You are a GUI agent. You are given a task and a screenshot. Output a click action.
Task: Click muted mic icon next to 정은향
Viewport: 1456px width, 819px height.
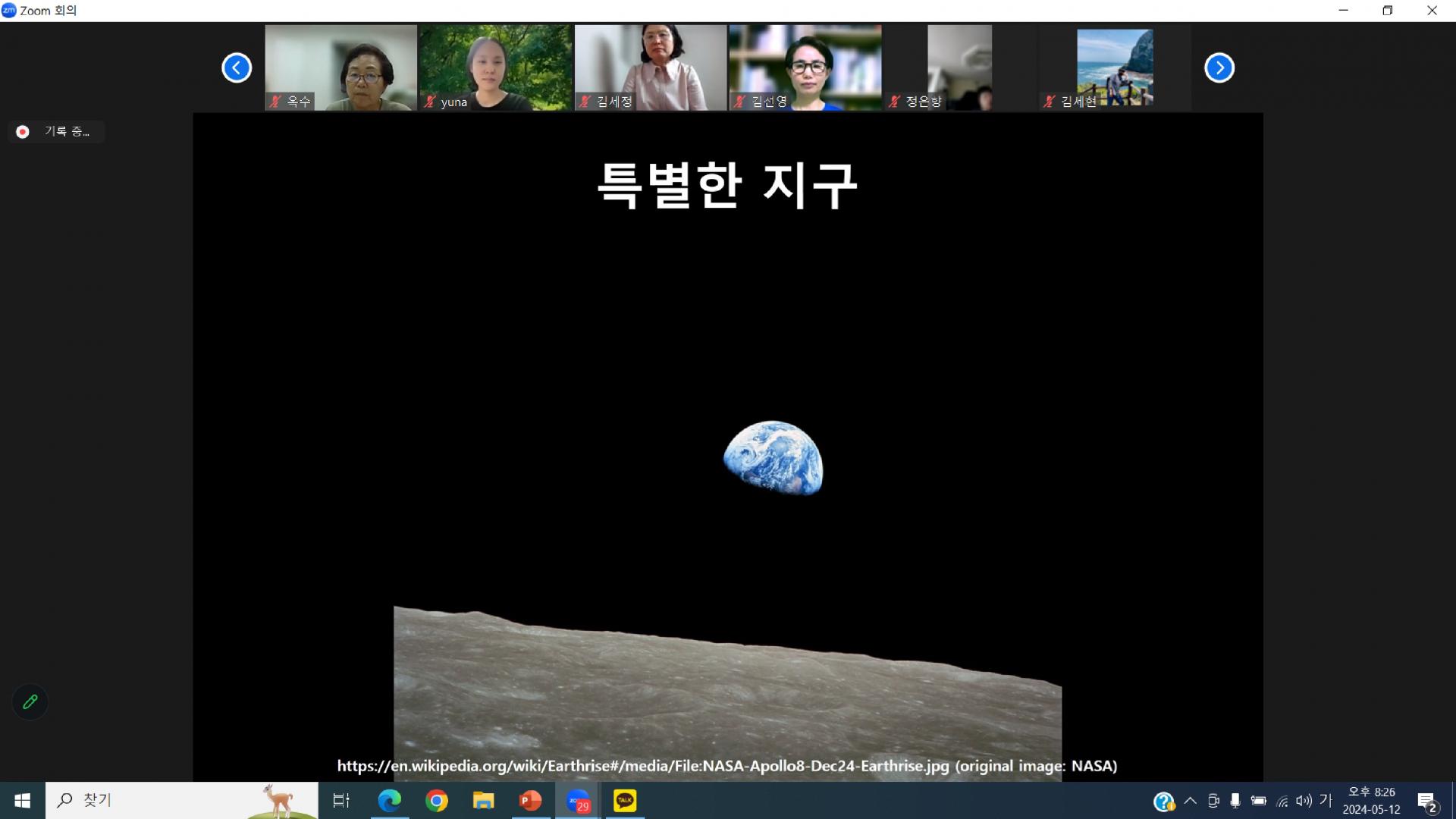(x=894, y=102)
